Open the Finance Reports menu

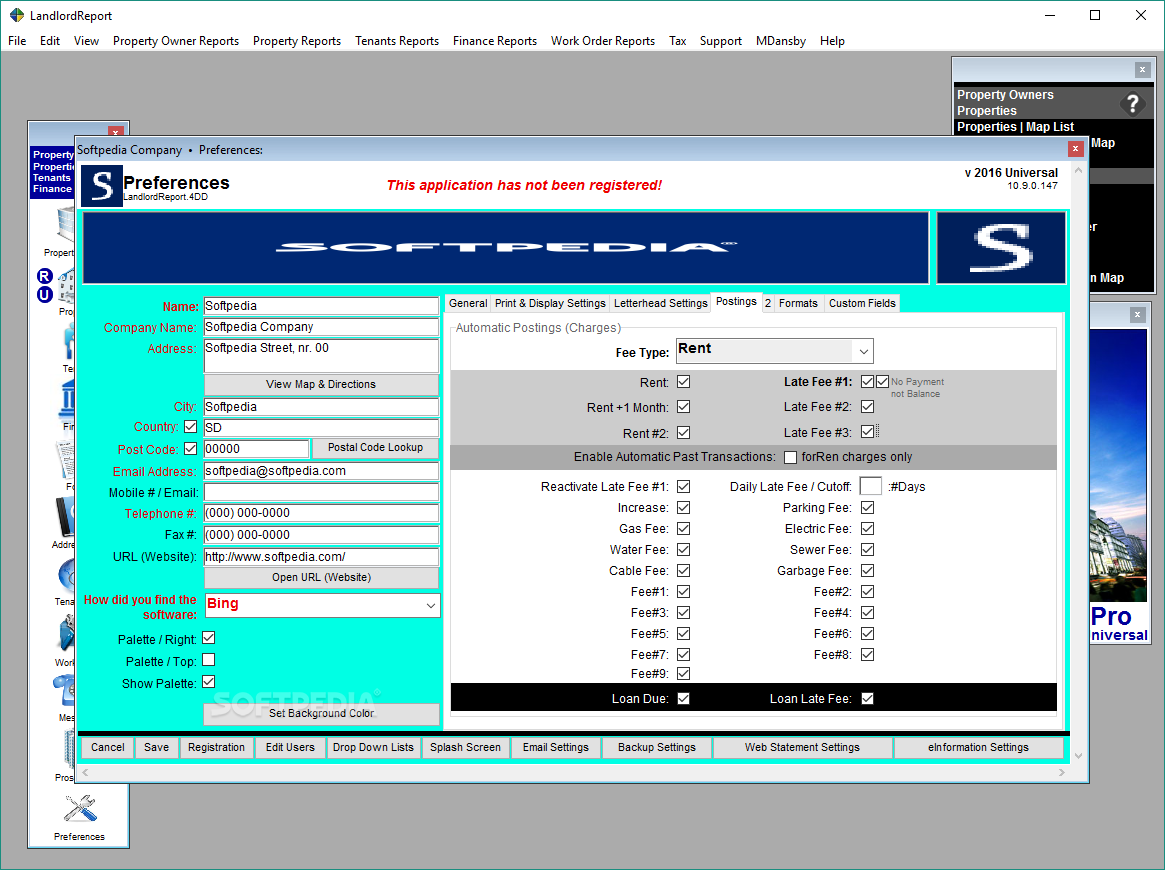(x=495, y=41)
